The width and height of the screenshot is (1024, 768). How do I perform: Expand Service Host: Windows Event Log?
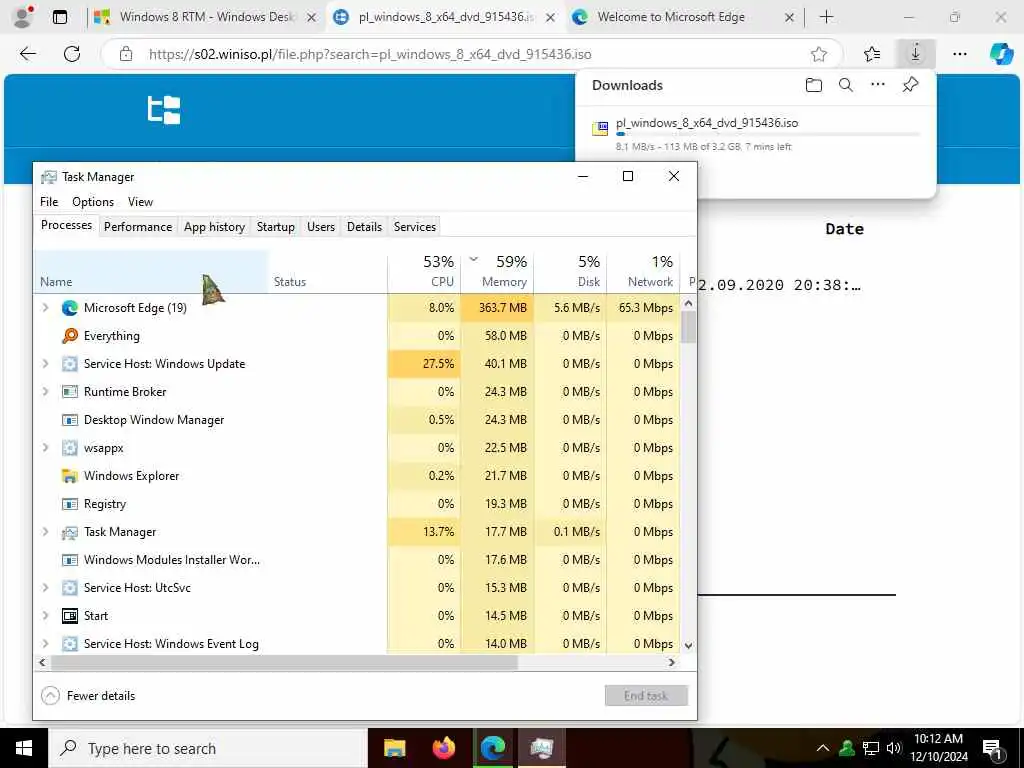coord(45,644)
